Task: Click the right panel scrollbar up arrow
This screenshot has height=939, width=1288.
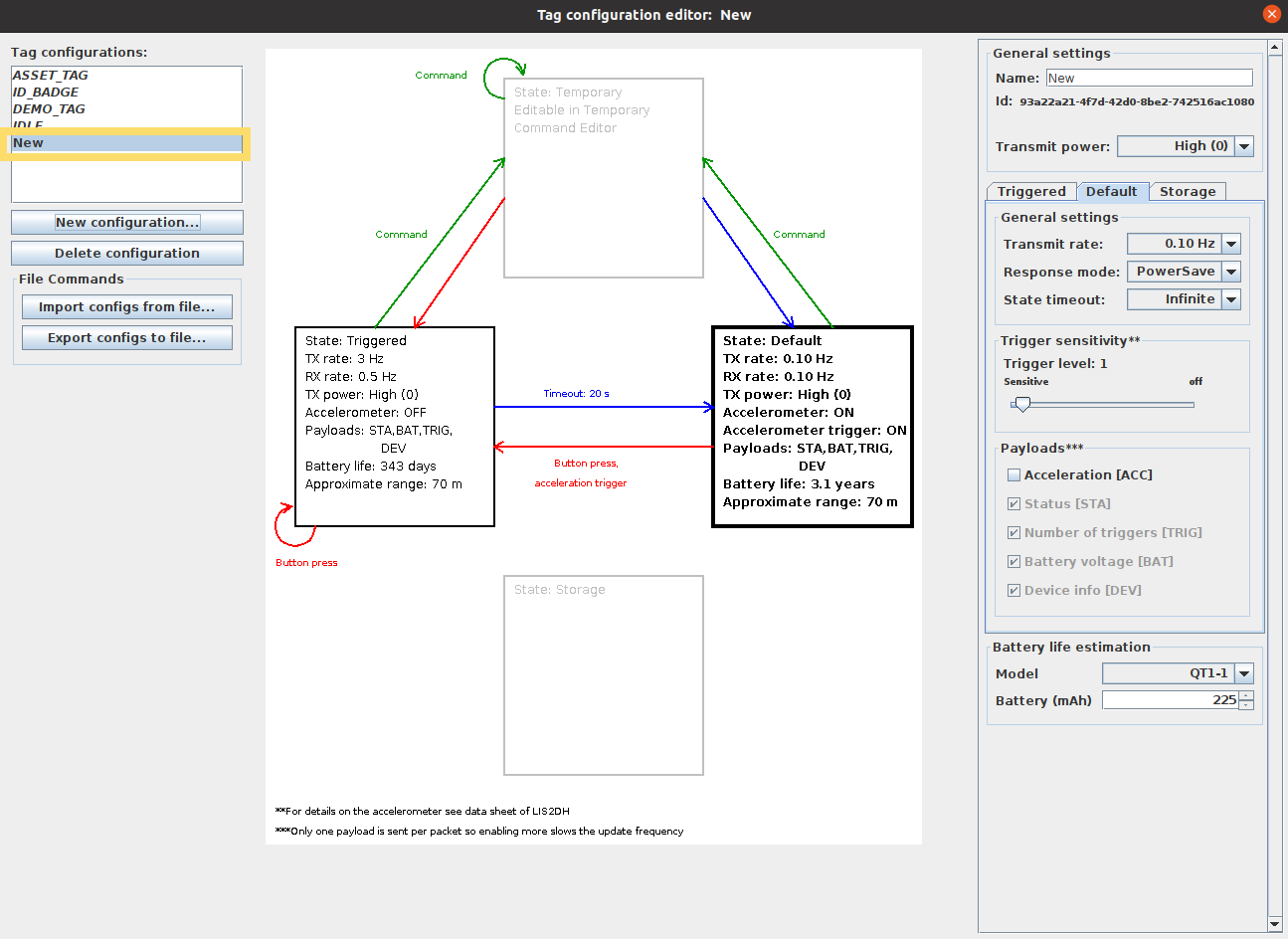Action: 1275,47
